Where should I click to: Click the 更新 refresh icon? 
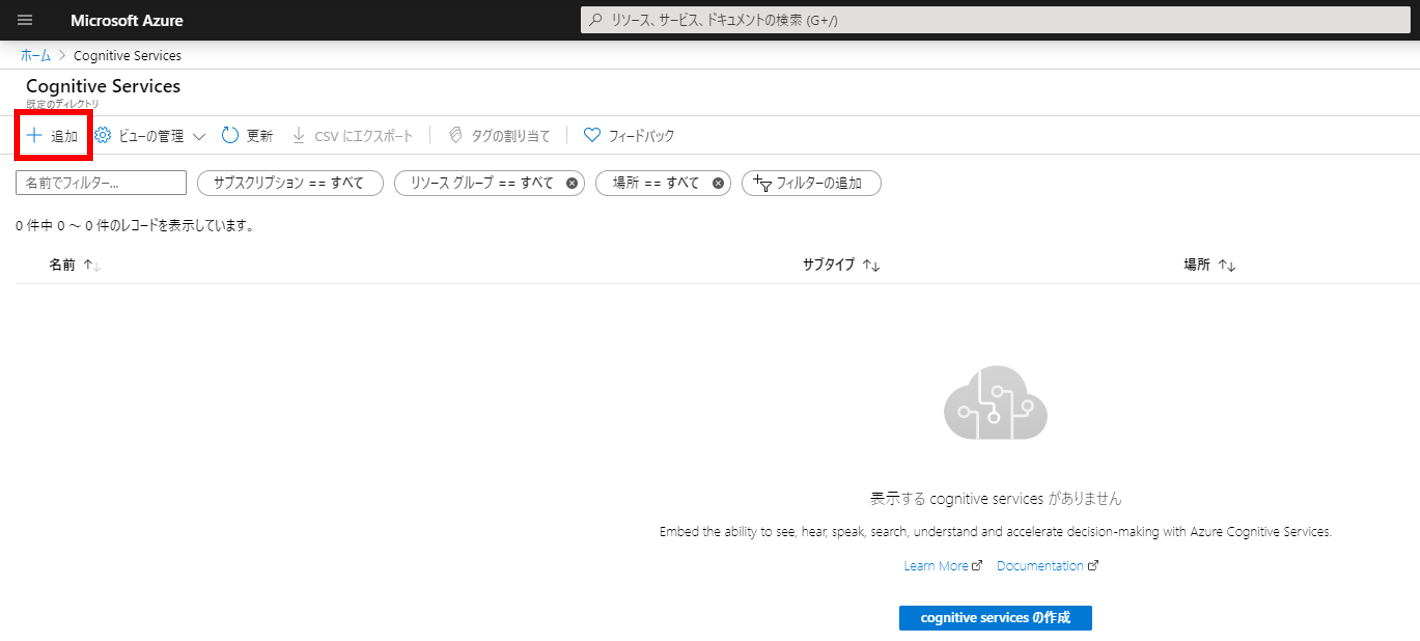point(230,135)
